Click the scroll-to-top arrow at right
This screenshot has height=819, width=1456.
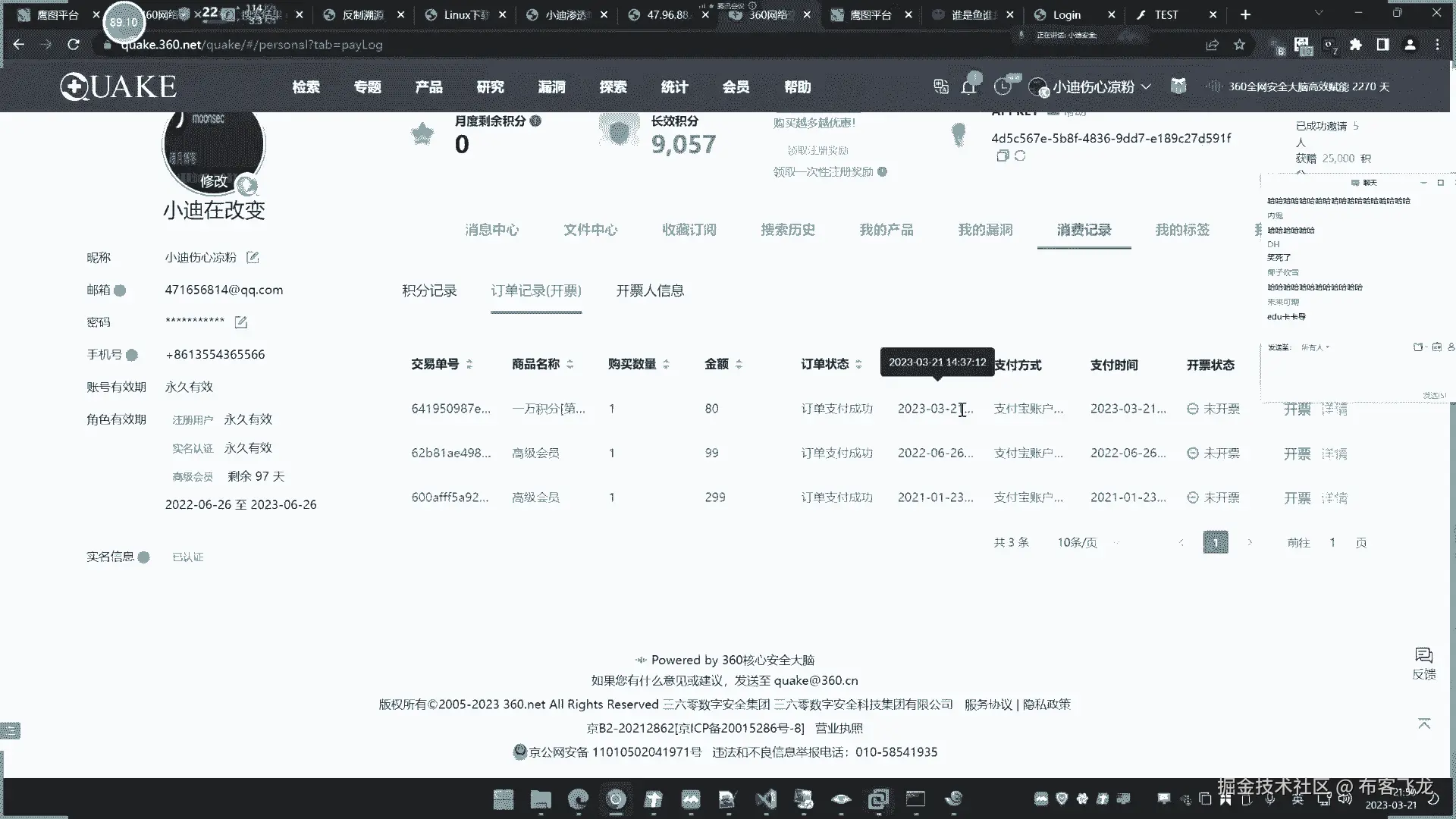coord(1423,723)
